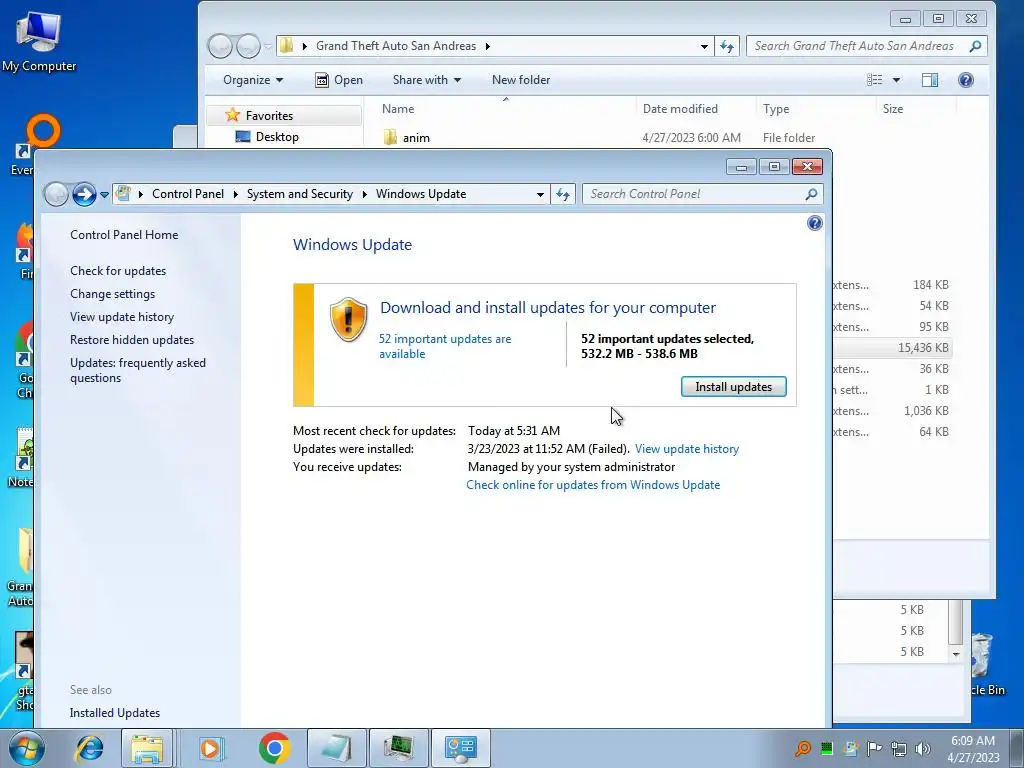Select Favorites in Explorer navigation pane
This screenshot has height=768, width=1024.
pos(269,116)
